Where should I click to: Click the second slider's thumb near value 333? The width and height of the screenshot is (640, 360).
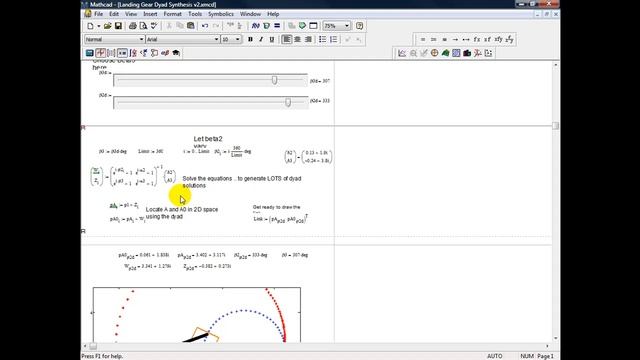pyautogui.click(x=288, y=102)
